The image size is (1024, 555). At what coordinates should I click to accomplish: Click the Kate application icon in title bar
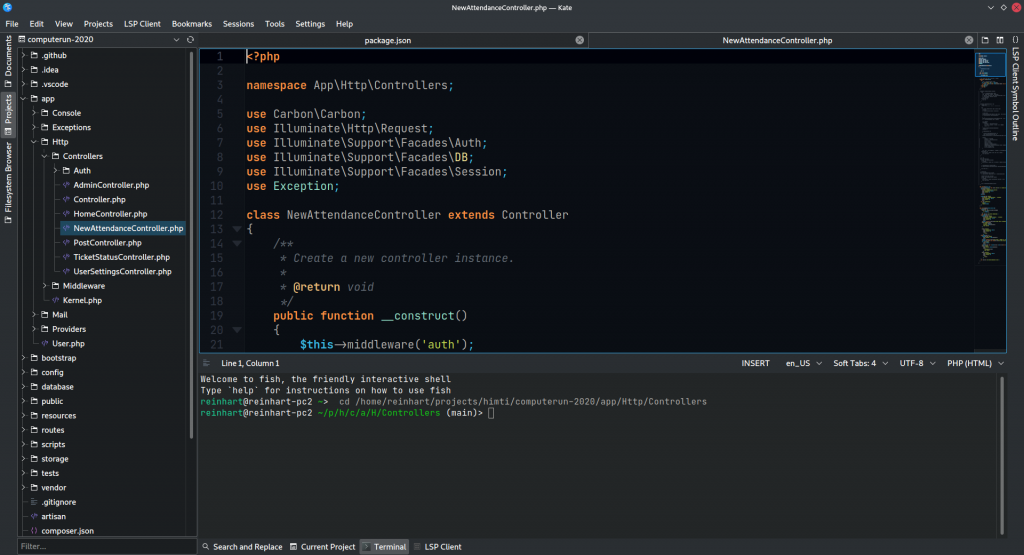click(x=9, y=8)
